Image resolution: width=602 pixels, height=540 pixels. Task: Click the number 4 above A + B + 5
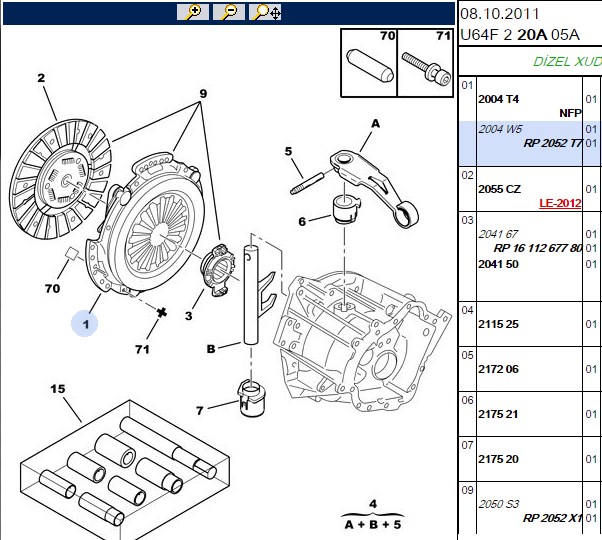coord(373,504)
